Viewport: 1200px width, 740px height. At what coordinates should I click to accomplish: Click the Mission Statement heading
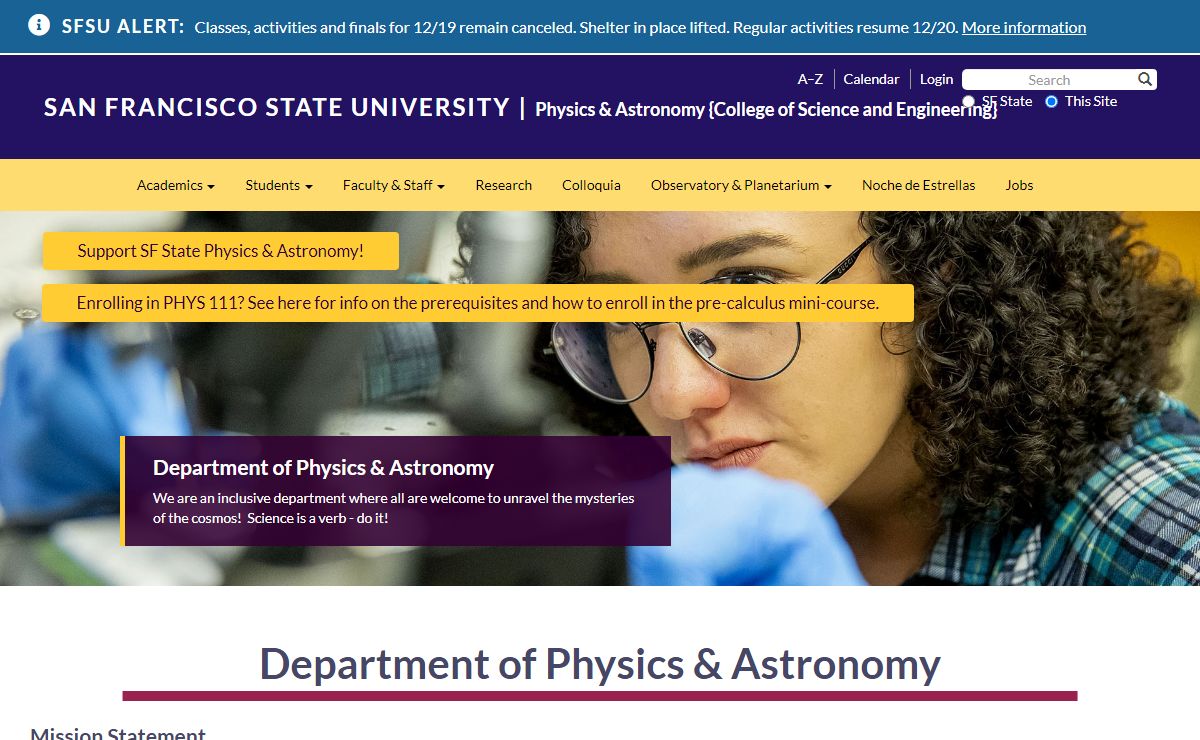point(118,733)
